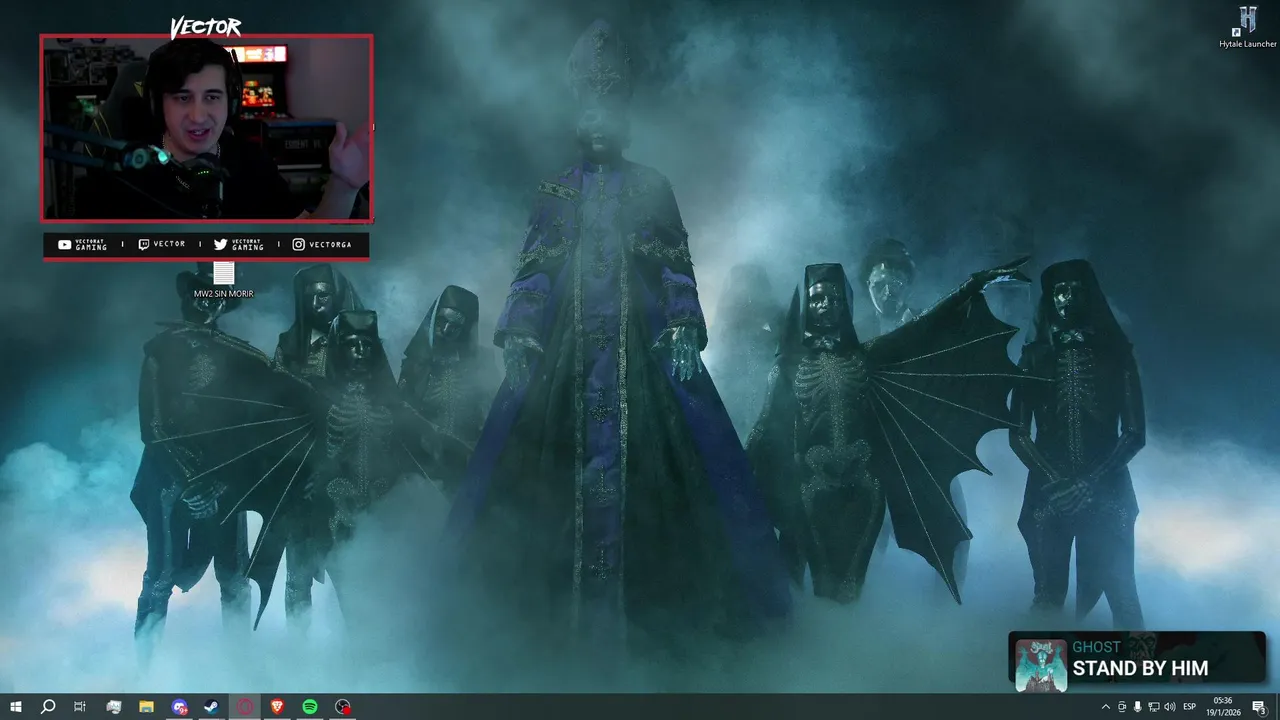
Task: Open the network status tray icon
Action: (1154, 707)
